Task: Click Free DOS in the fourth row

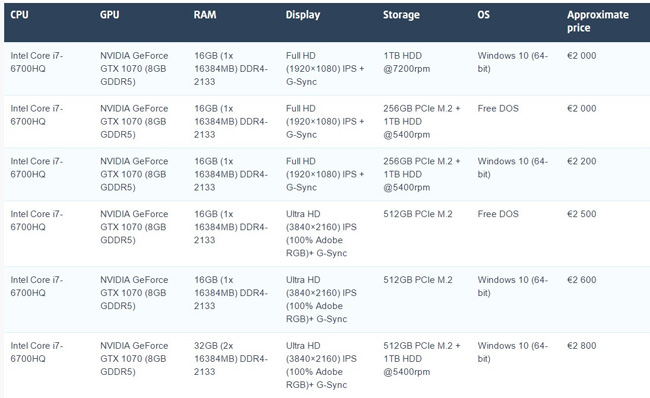Action: (x=498, y=214)
